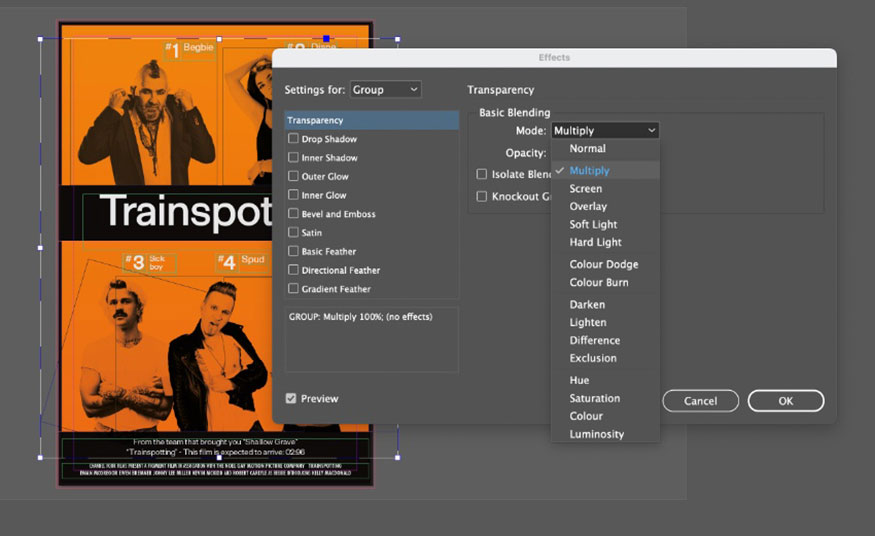The width and height of the screenshot is (875, 536).
Task: Click the Cancel button
Action: click(700, 401)
